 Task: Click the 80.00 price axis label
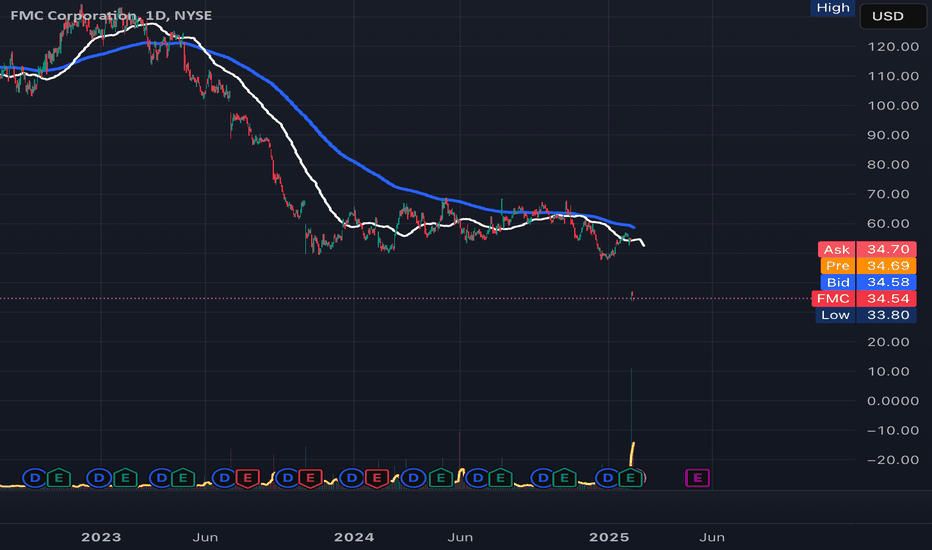(888, 165)
